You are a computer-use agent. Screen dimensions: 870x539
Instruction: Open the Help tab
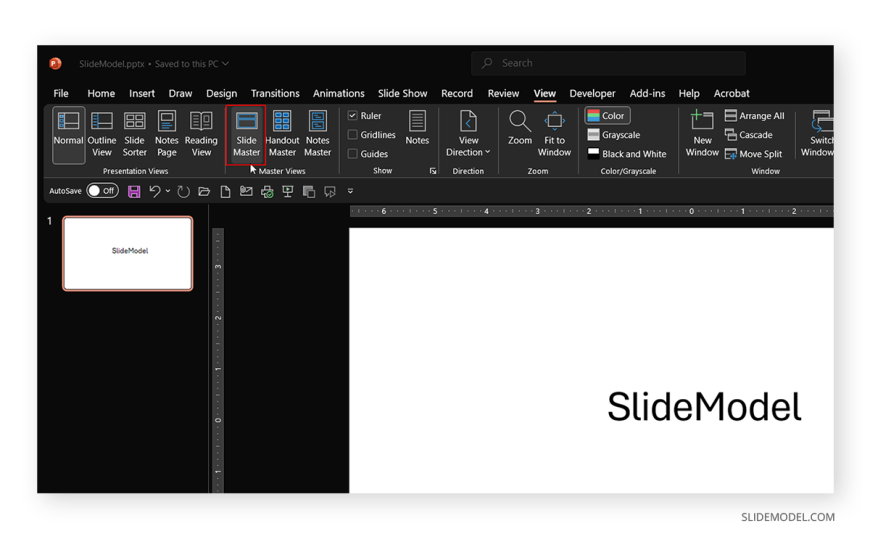(x=689, y=93)
